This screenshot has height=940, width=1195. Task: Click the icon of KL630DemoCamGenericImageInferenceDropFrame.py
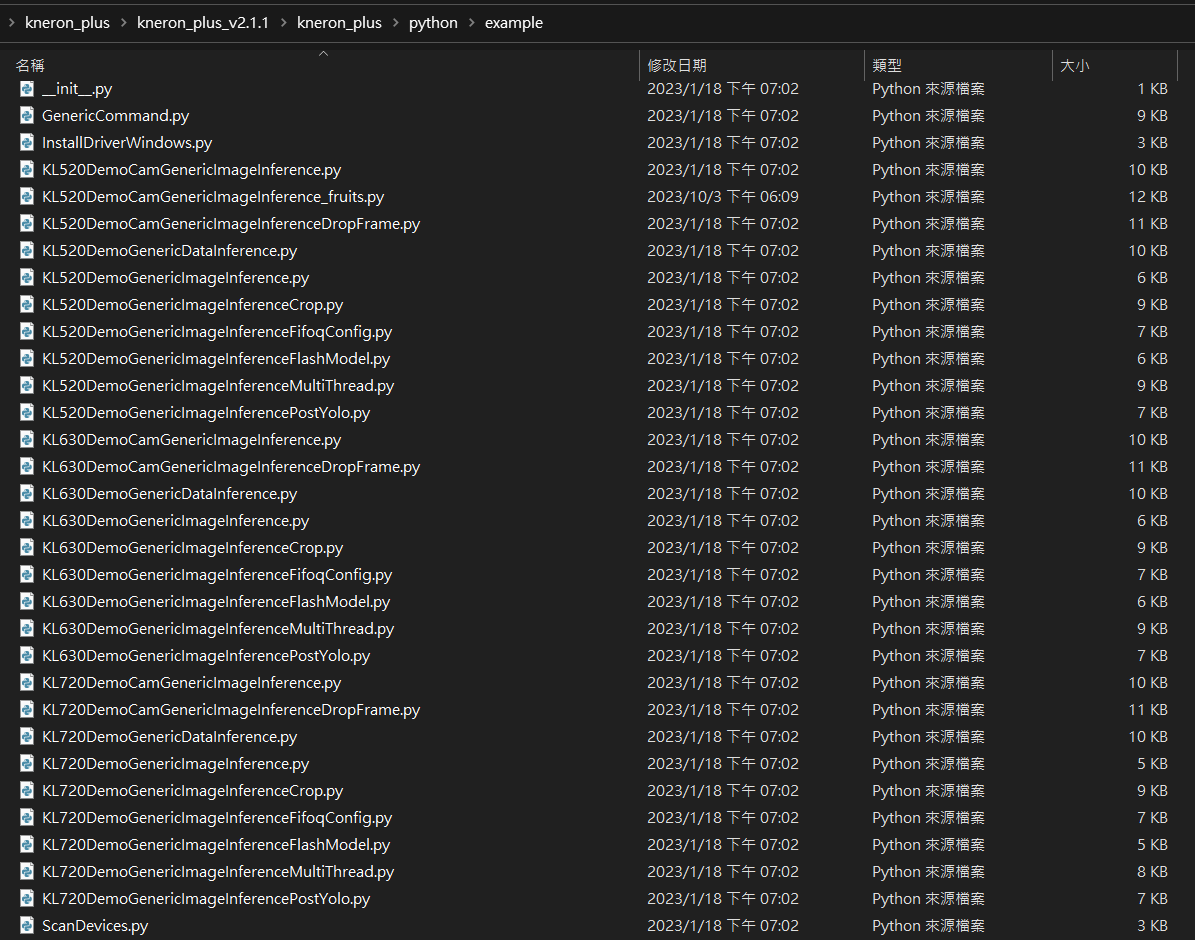point(27,467)
